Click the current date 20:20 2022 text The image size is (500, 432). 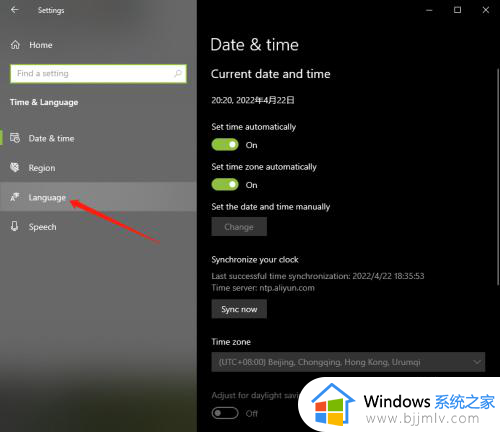pyautogui.click(x=253, y=100)
